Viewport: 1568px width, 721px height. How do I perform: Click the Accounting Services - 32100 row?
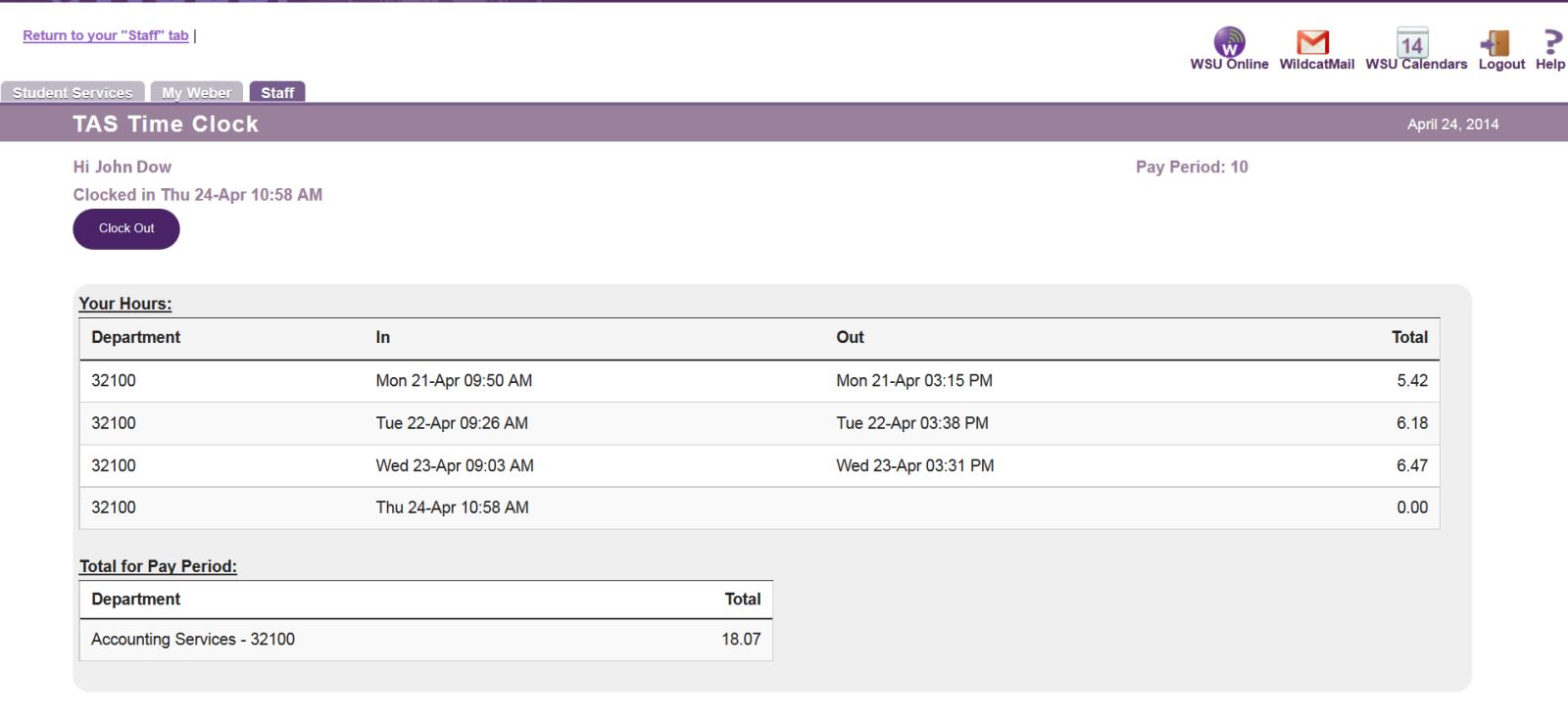pos(193,639)
